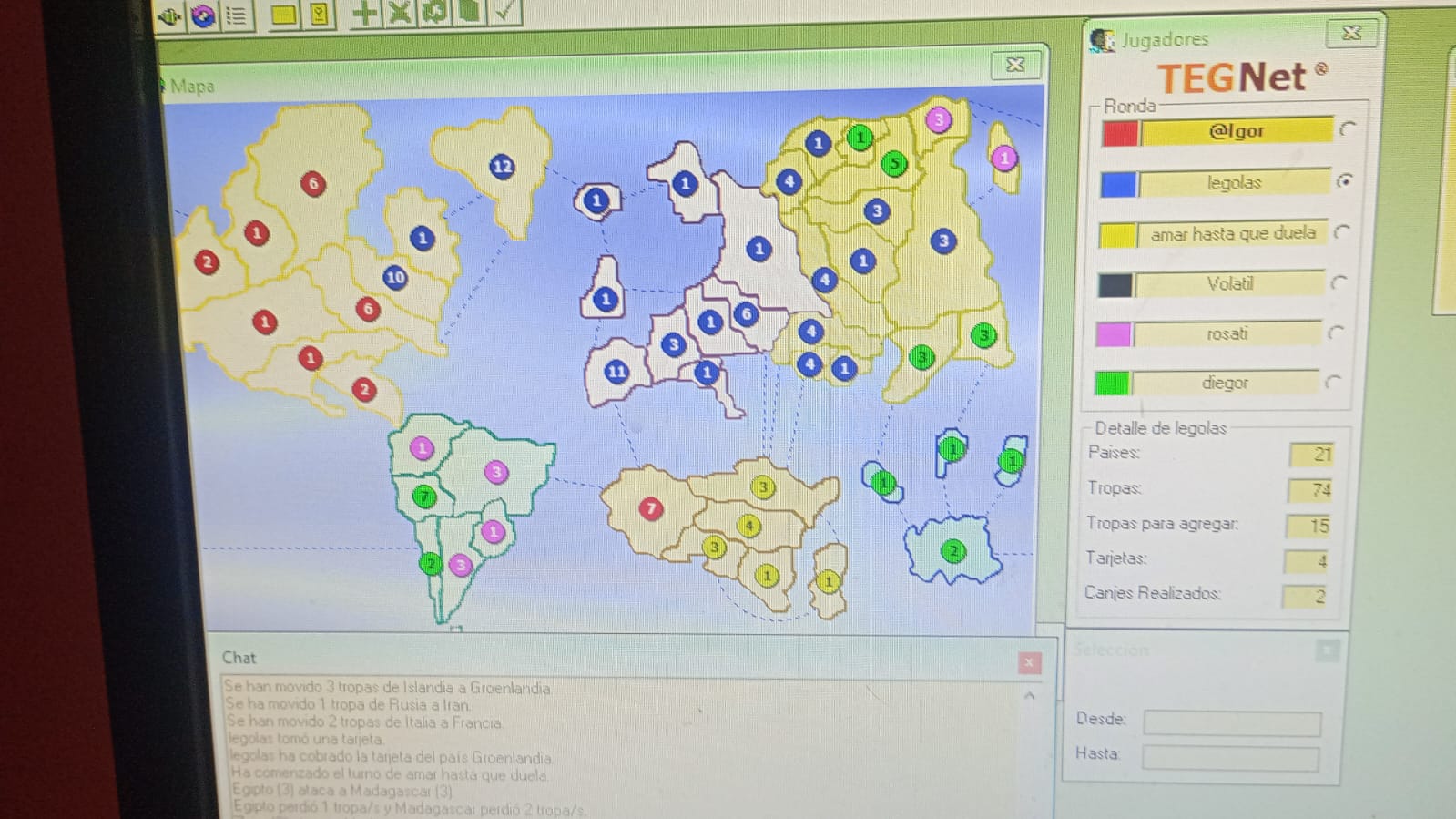Close the Chat panel with red X

1029,662
